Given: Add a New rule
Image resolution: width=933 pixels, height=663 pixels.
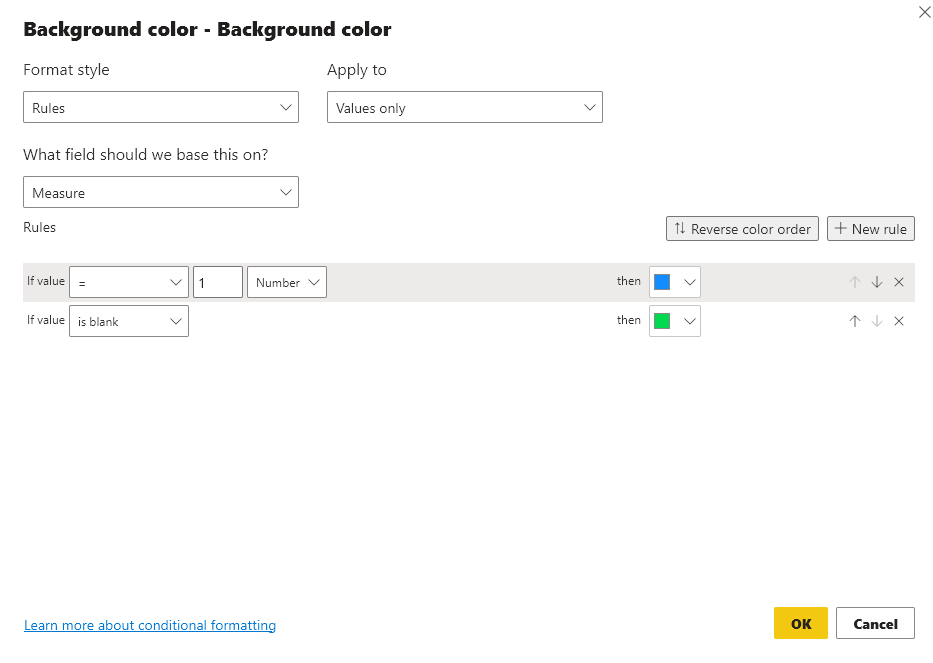Looking at the screenshot, I should click(870, 228).
